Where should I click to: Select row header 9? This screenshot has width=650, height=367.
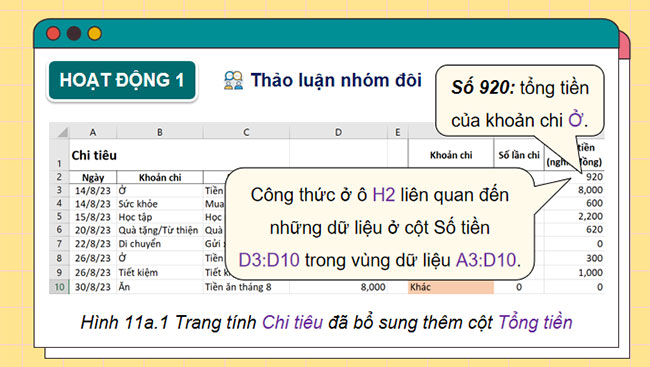click(59, 272)
